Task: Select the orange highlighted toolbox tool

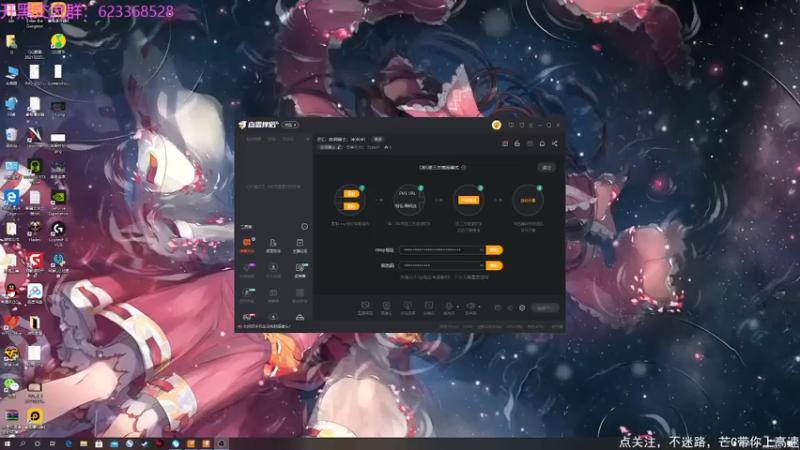Action: pyautogui.click(x=247, y=245)
